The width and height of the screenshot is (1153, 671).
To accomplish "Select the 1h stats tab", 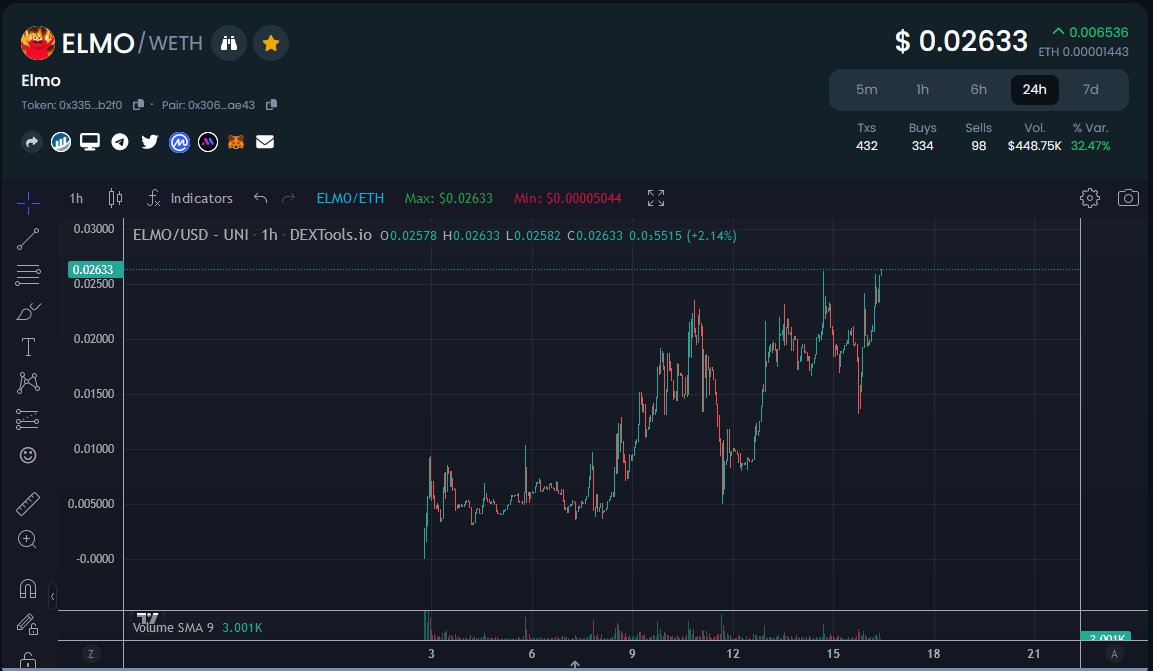I will 922,90.
